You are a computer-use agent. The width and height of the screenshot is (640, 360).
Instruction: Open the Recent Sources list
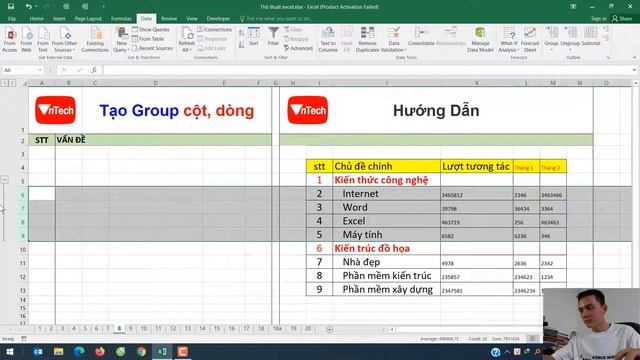(x=152, y=48)
